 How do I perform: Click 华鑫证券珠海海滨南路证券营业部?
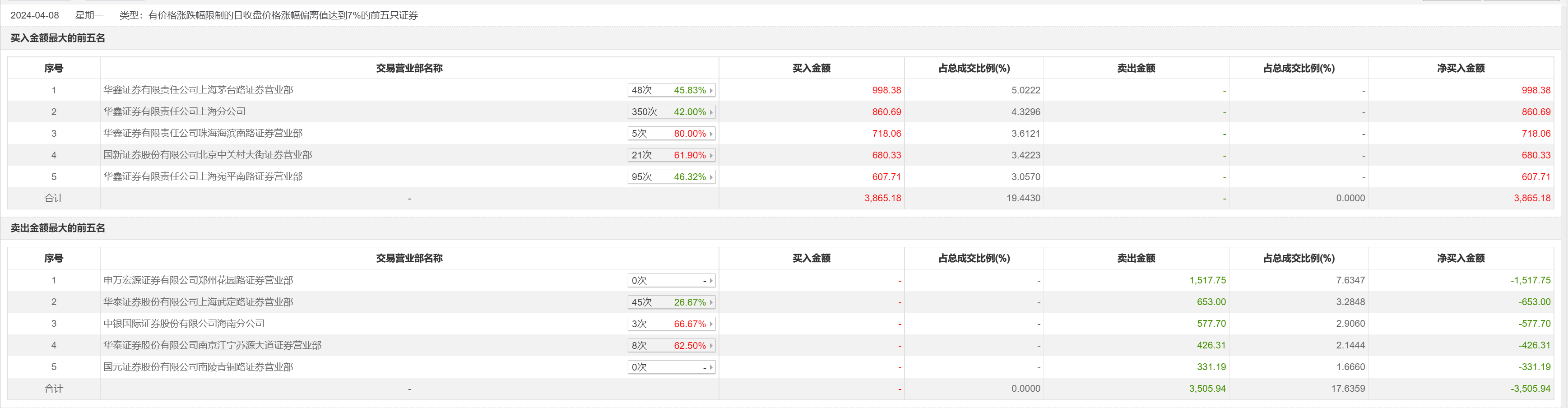[203, 133]
